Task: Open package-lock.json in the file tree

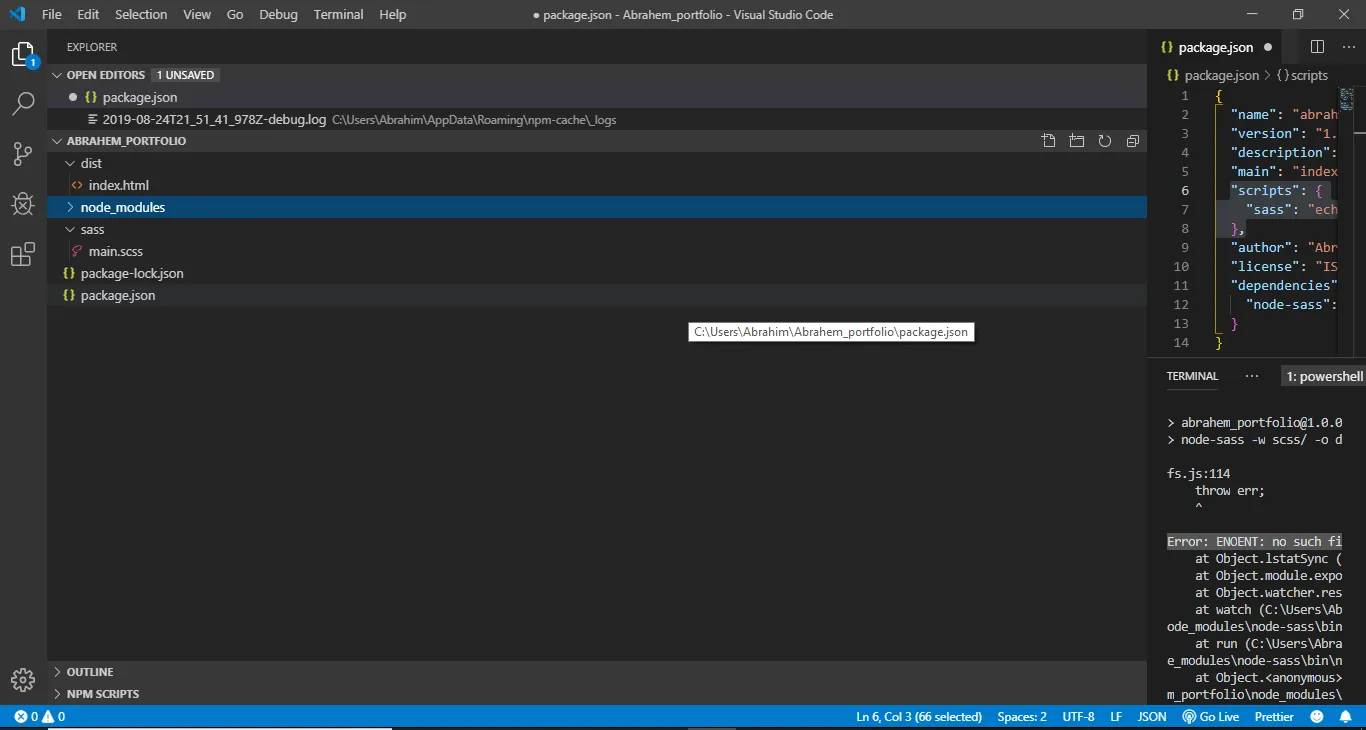Action: (x=597, y=273)
